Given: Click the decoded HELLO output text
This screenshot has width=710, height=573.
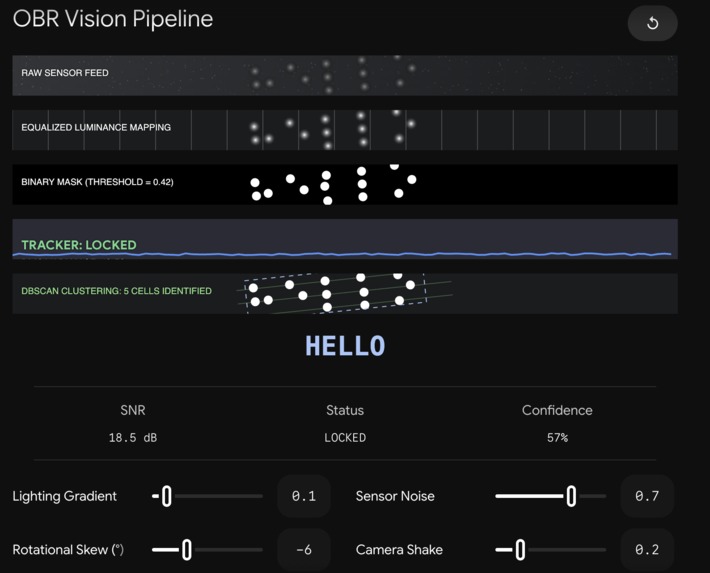Looking at the screenshot, I should tap(345, 346).
